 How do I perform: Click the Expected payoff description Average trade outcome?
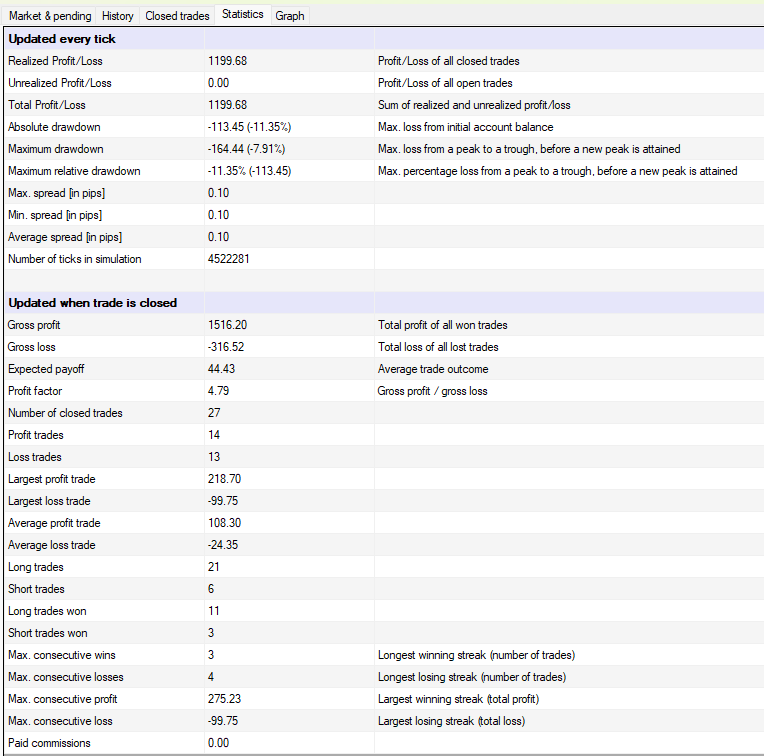(433, 369)
